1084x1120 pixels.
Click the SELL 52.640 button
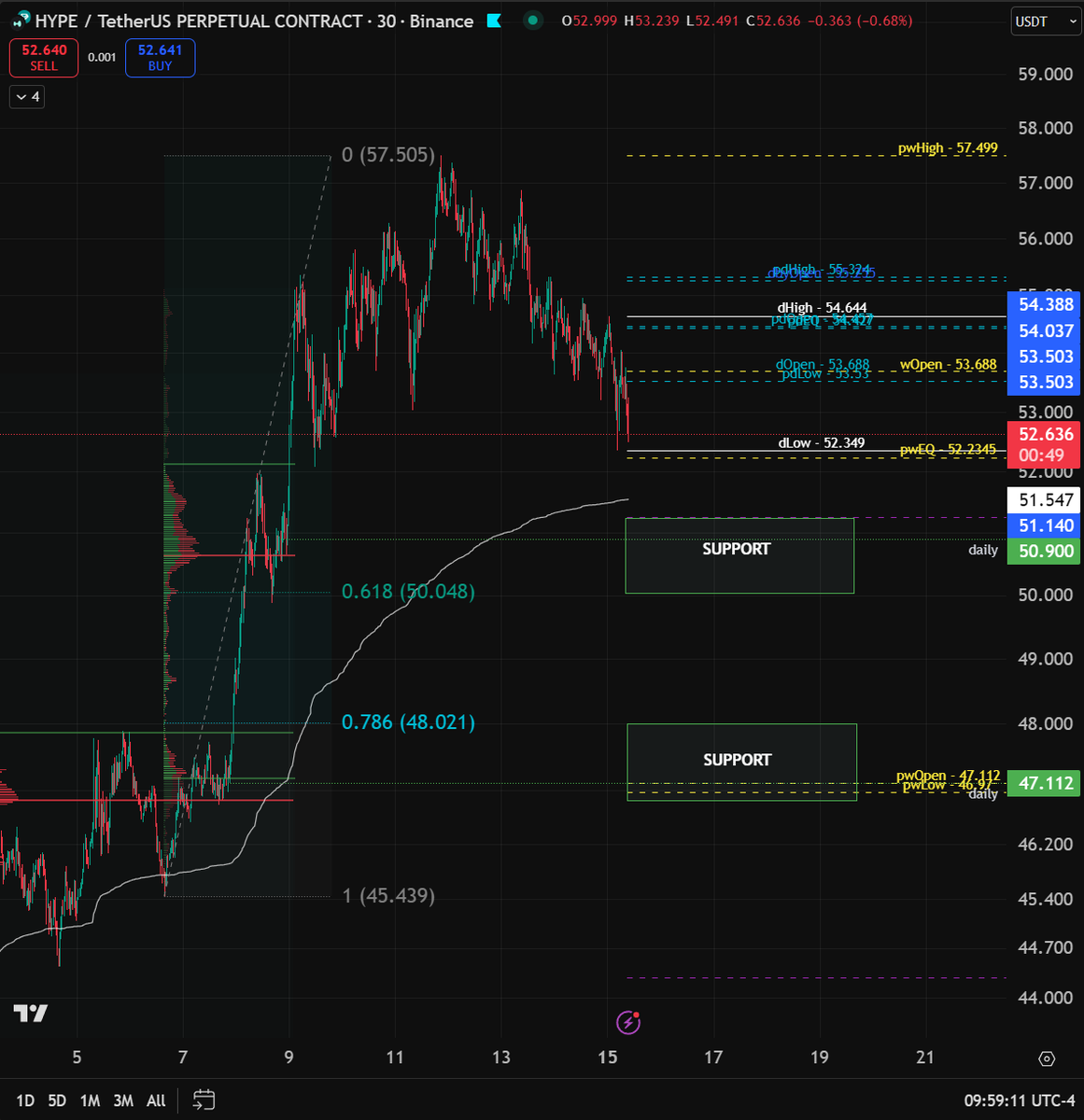[44, 58]
